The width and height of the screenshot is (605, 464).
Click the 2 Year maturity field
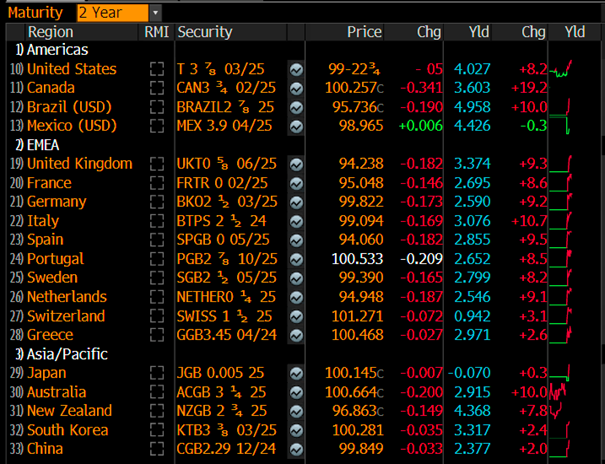pyautogui.click(x=113, y=13)
